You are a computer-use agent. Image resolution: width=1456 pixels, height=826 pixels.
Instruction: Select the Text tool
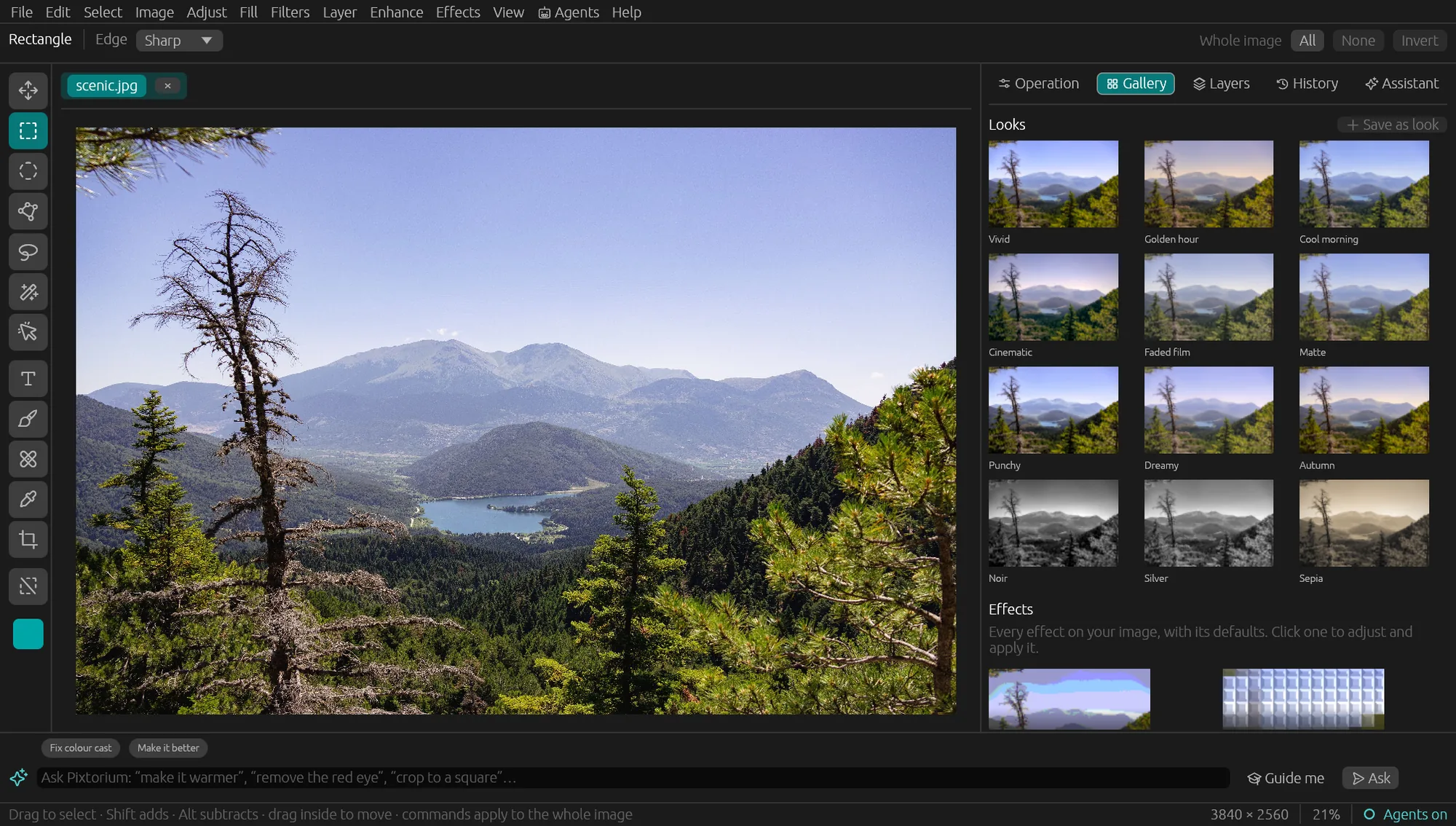(28, 379)
